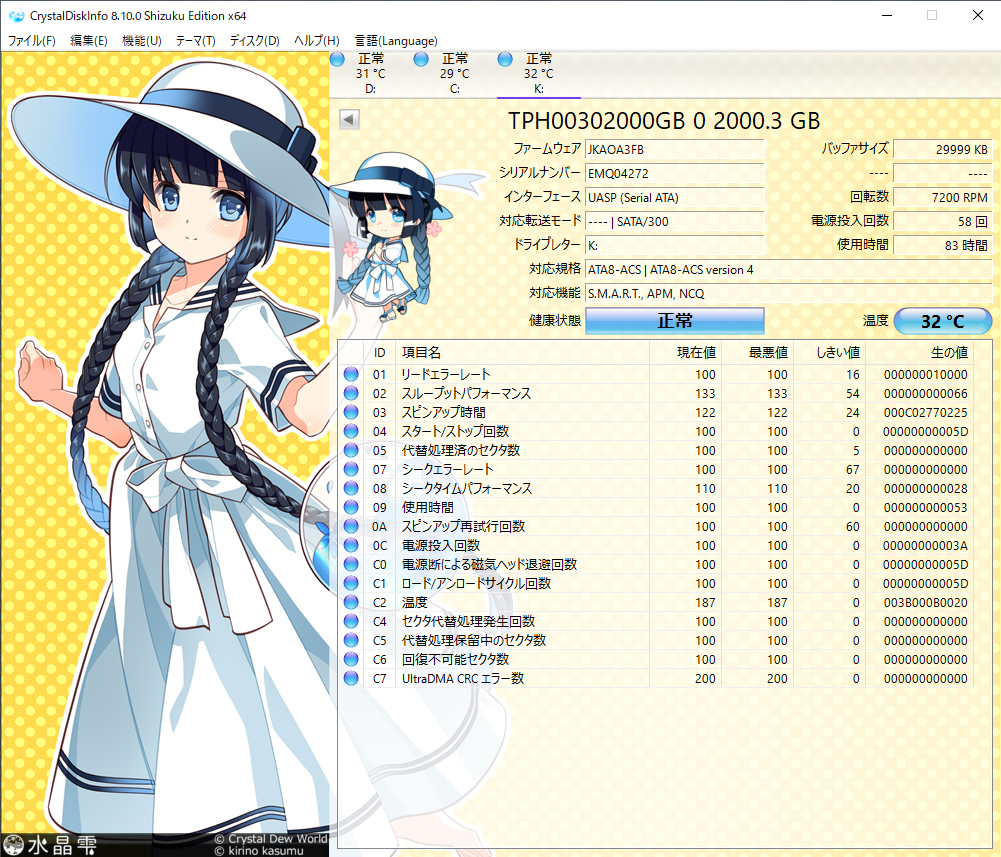Click status orb for drive C:
1001x857 pixels.
click(421, 60)
